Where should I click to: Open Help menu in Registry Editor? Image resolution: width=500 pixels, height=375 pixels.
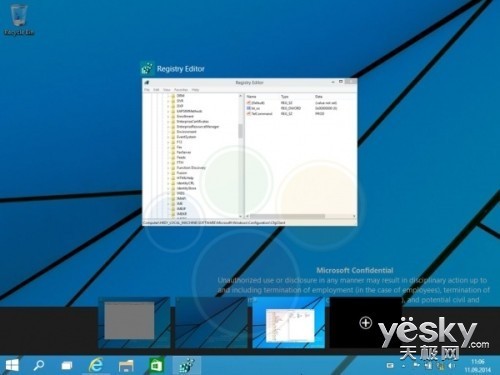[x=195, y=90]
